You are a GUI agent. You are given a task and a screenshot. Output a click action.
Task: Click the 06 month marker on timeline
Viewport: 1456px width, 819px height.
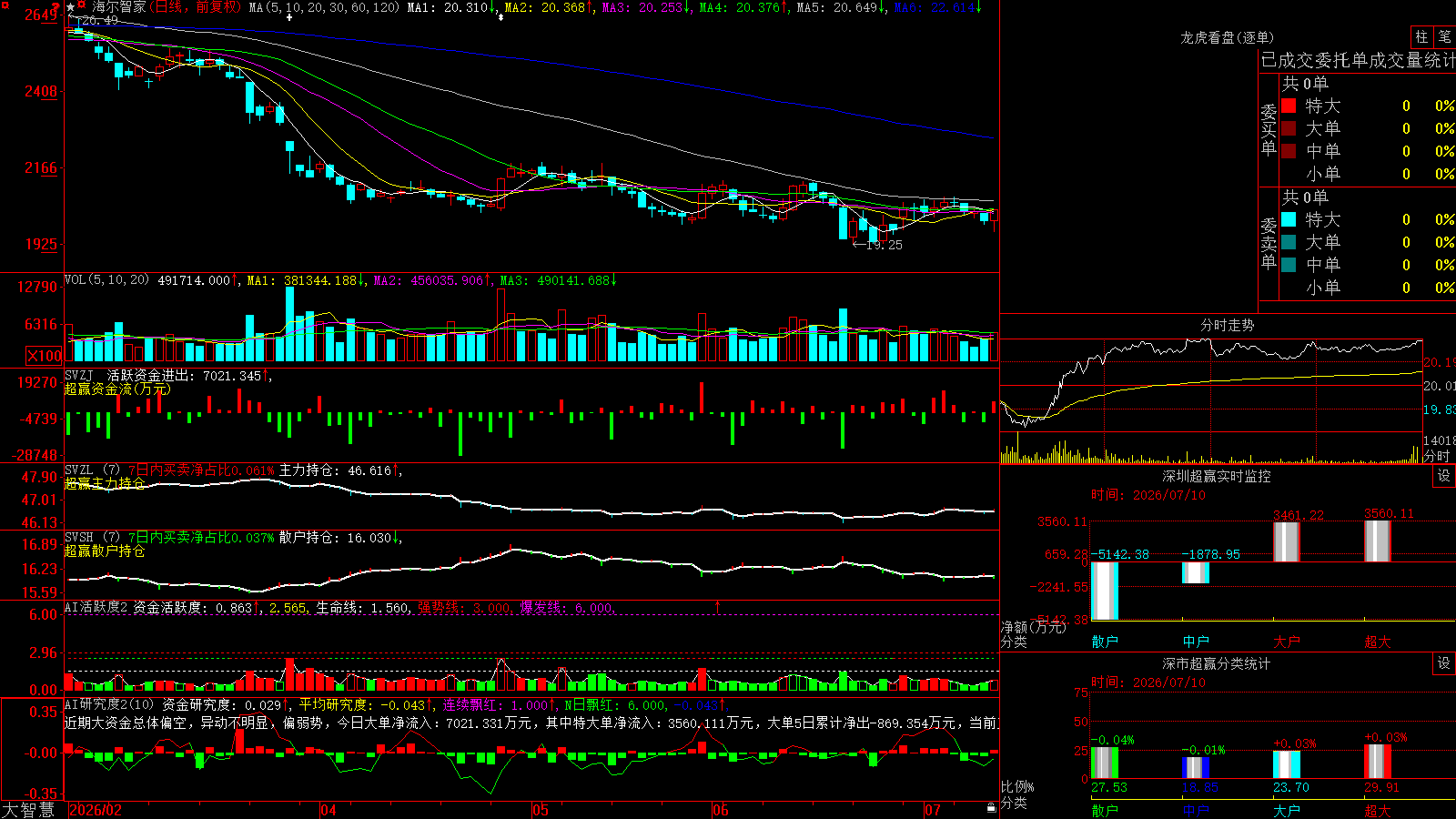(x=721, y=810)
